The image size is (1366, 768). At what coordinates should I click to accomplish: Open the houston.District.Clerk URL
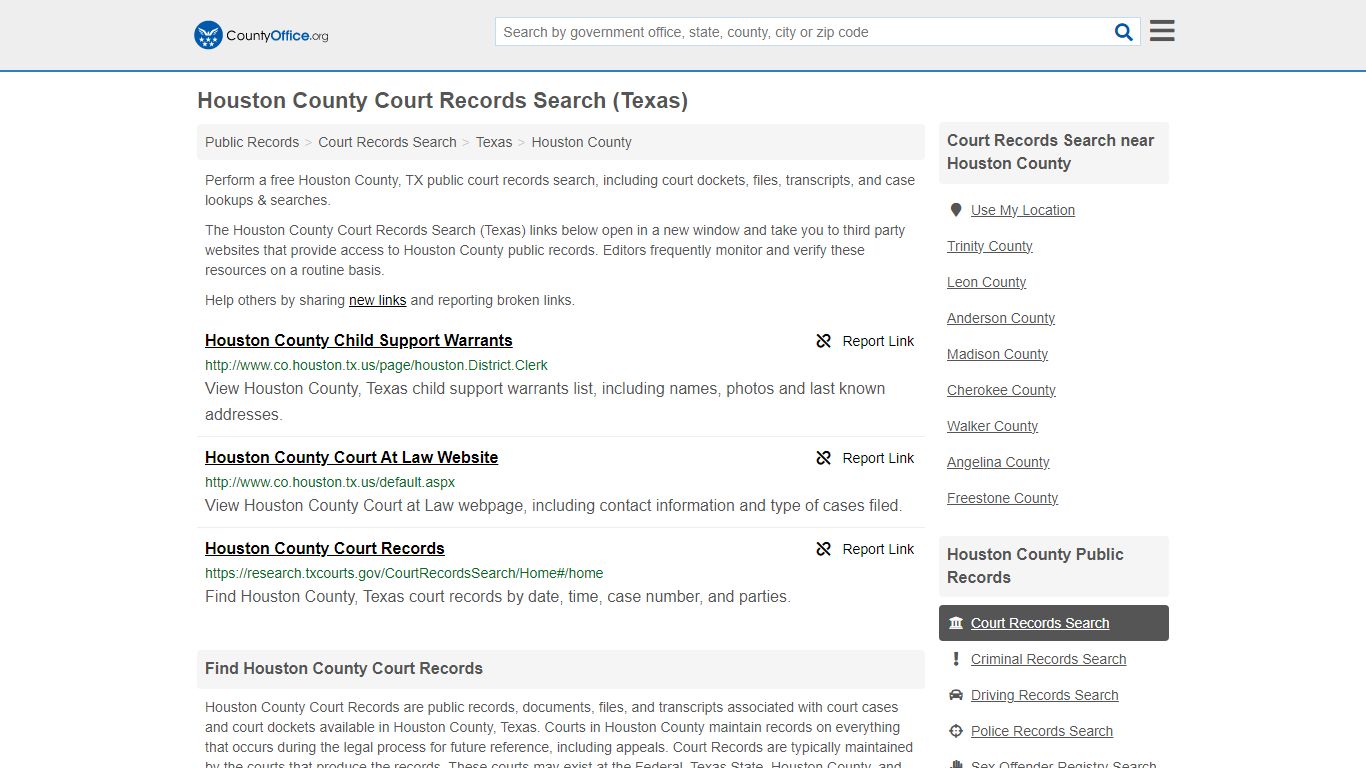tap(376, 365)
